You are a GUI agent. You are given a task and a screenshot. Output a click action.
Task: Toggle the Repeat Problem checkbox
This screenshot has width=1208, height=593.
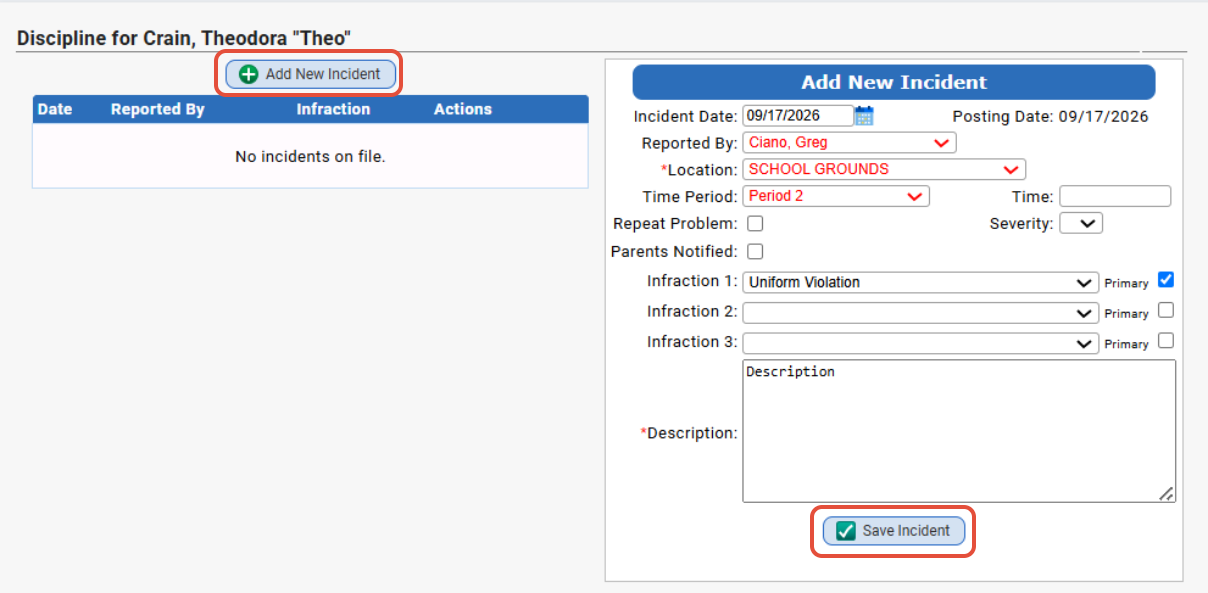[756, 223]
